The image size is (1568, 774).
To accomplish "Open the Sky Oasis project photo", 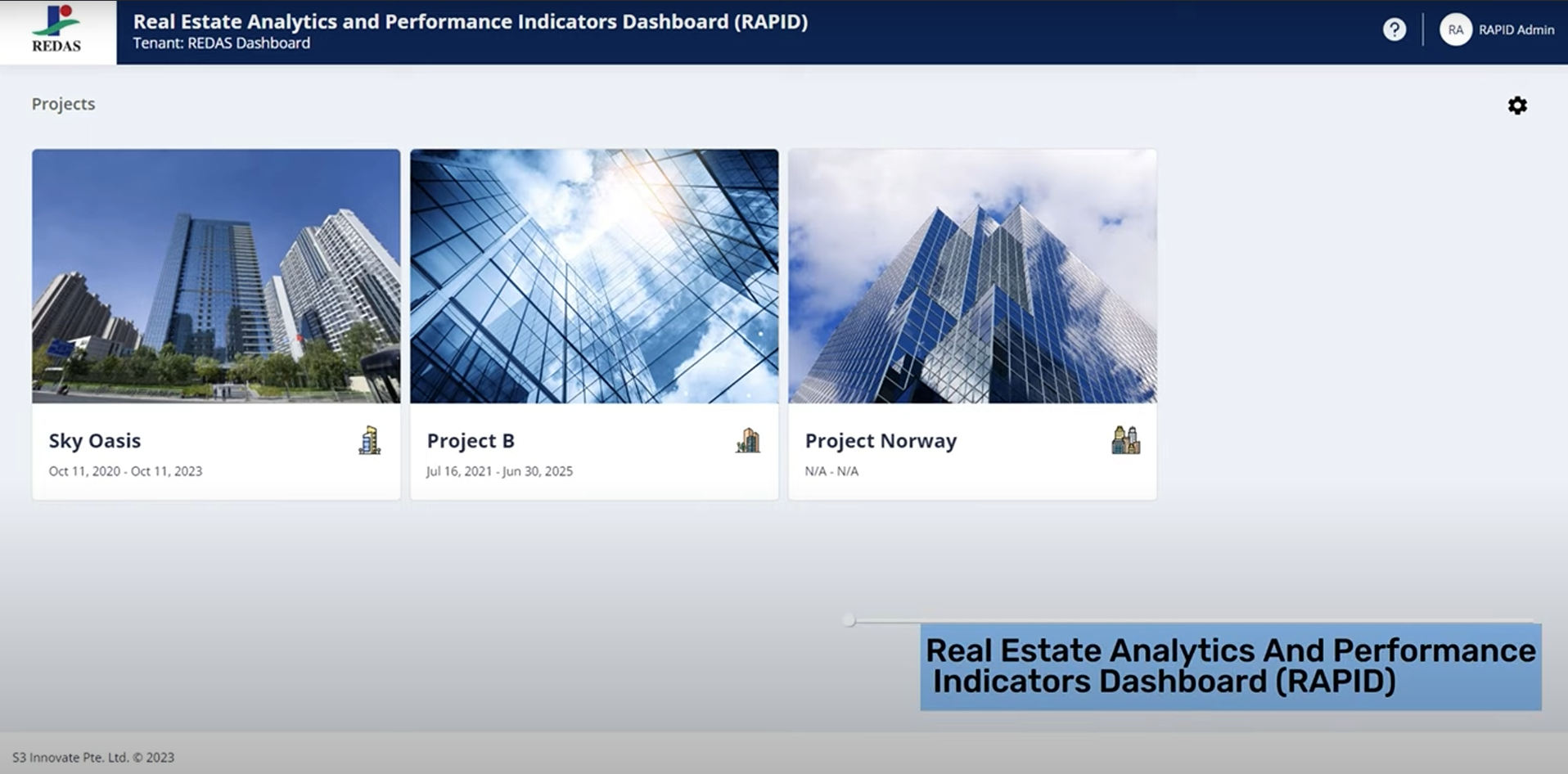I will [216, 276].
